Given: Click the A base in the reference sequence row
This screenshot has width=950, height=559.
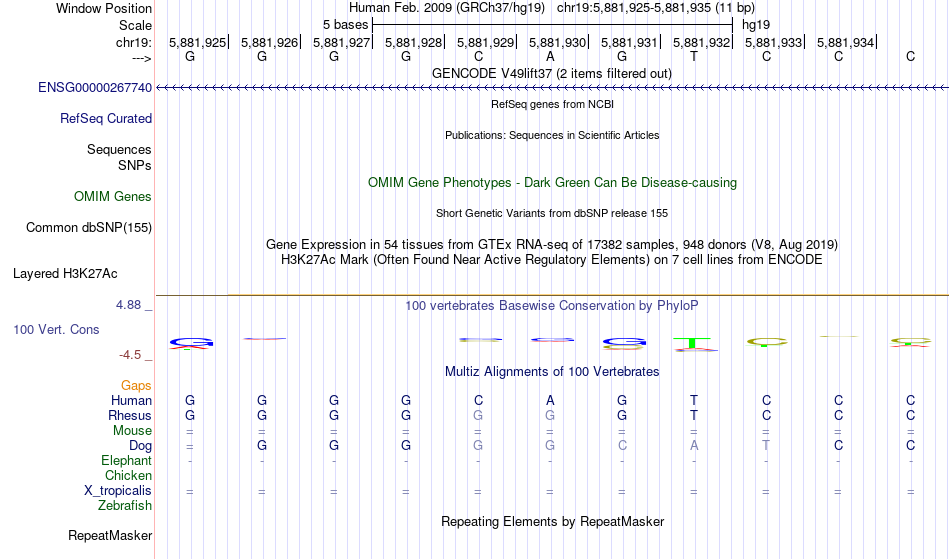Looking at the screenshot, I should 550,56.
